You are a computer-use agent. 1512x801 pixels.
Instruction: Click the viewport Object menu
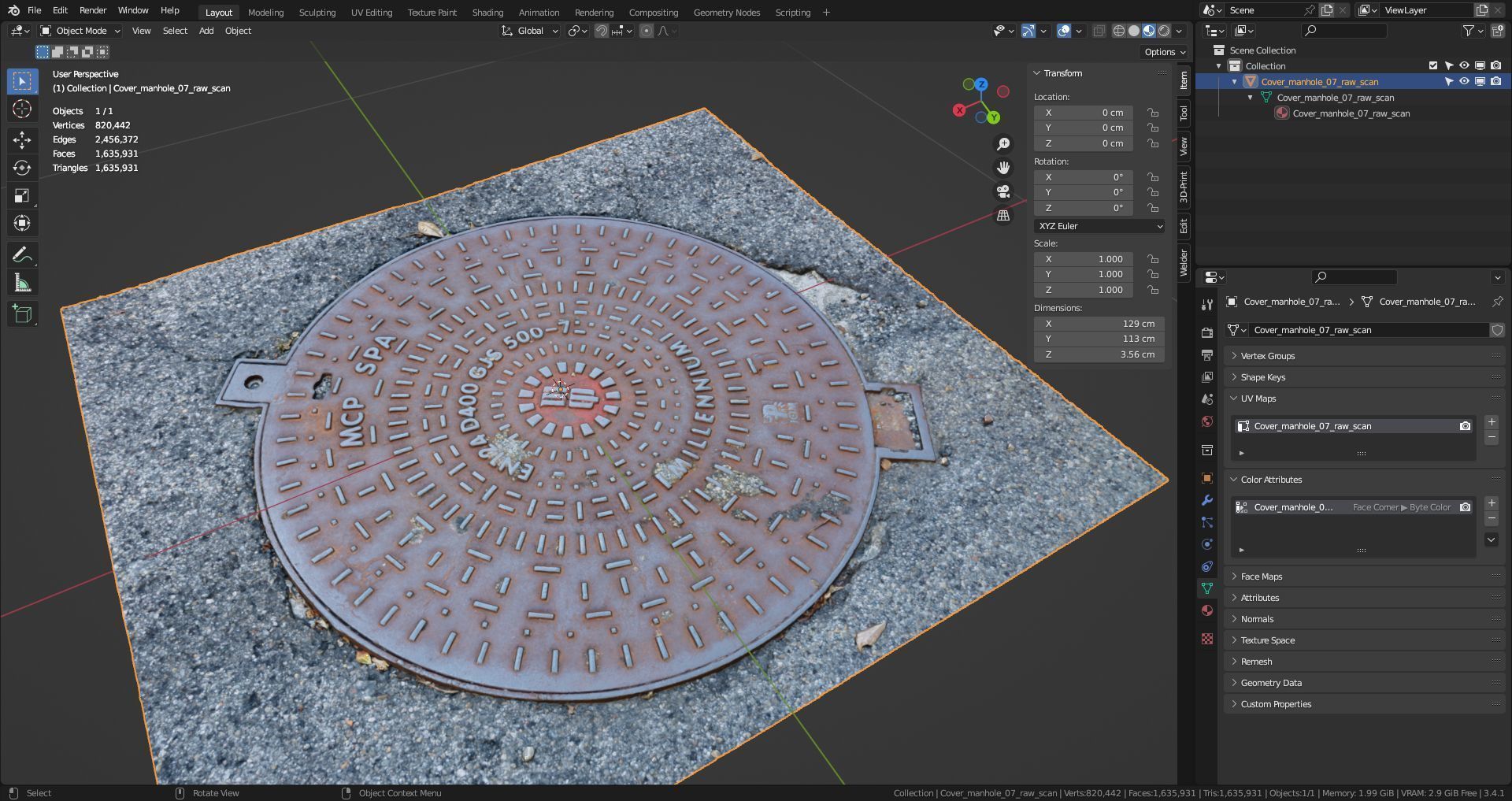coord(238,31)
